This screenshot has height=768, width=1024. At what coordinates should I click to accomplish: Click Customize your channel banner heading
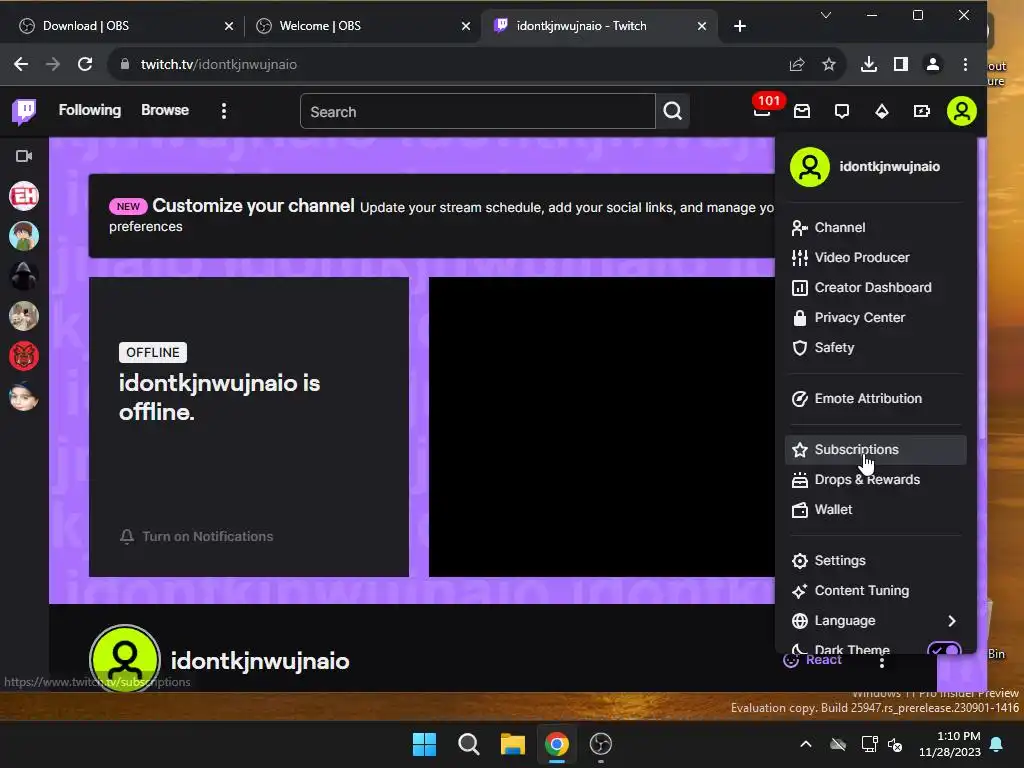point(253,206)
